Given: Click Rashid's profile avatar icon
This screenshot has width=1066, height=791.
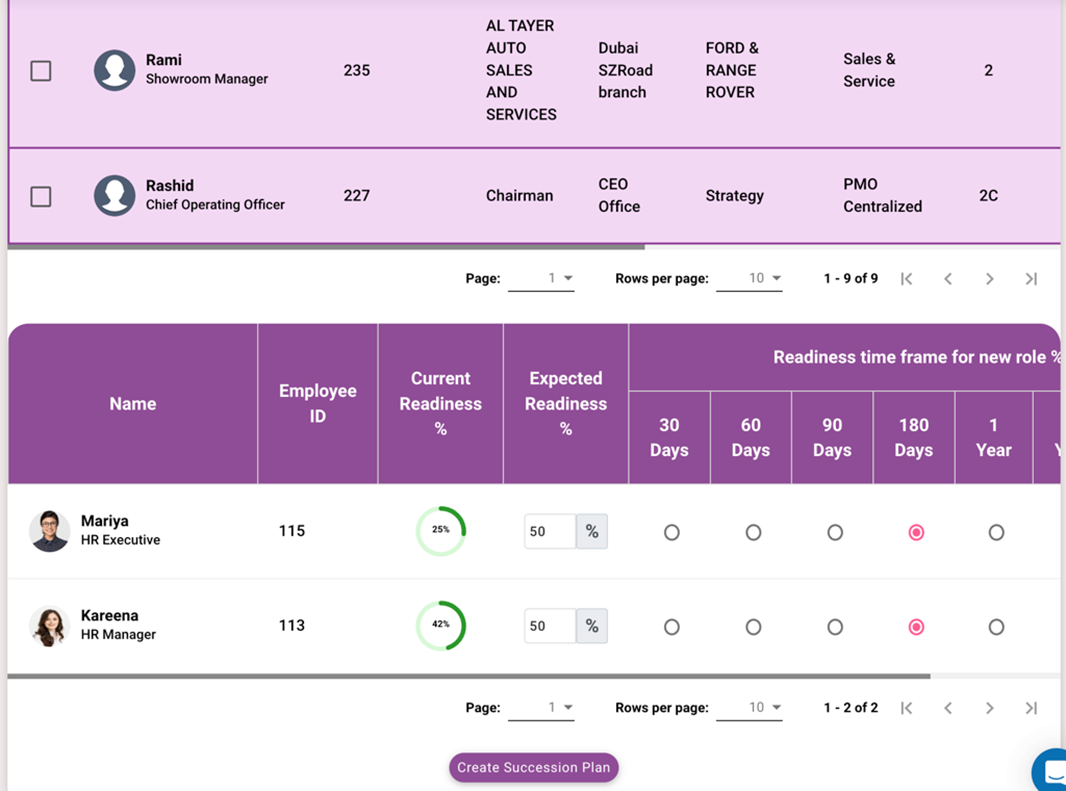Looking at the screenshot, I should pyautogui.click(x=115, y=196).
